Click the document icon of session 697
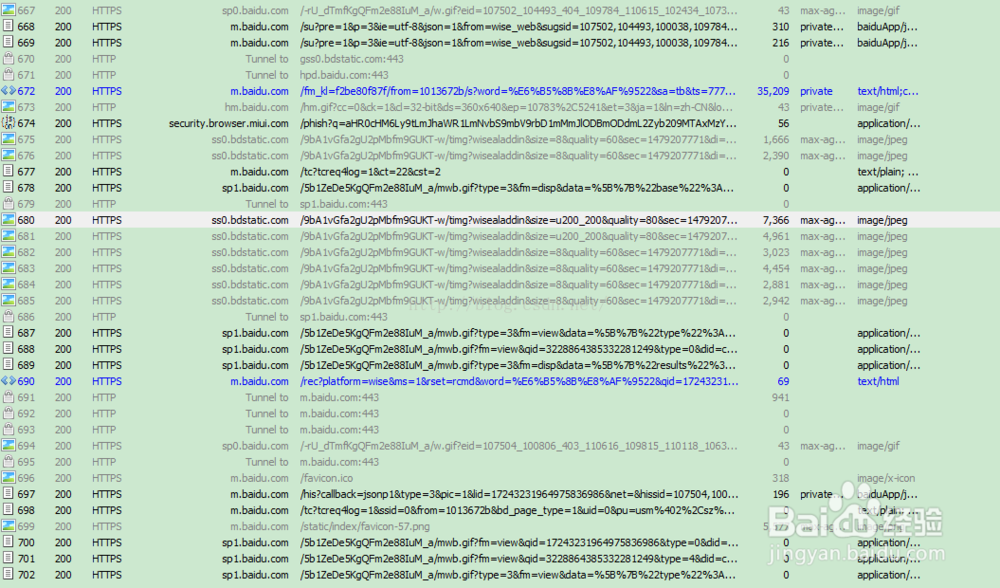The width and height of the screenshot is (1000, 588). (x=8, y=494)
